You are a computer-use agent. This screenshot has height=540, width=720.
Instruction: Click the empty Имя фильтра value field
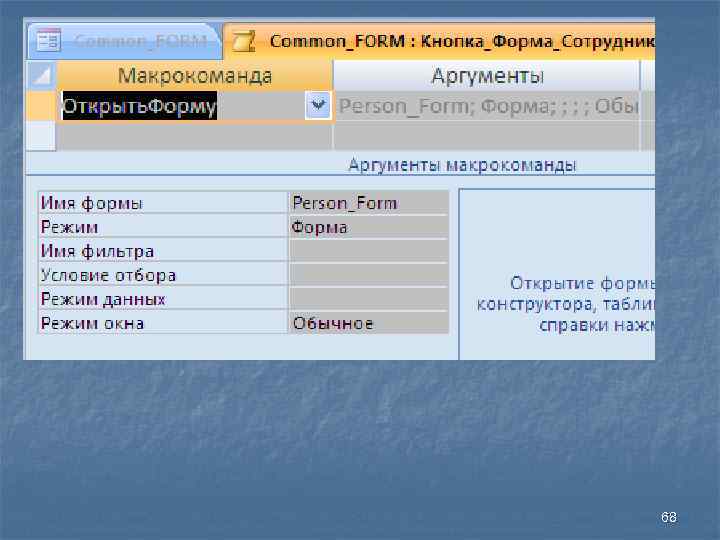click(x=369, y=251)
